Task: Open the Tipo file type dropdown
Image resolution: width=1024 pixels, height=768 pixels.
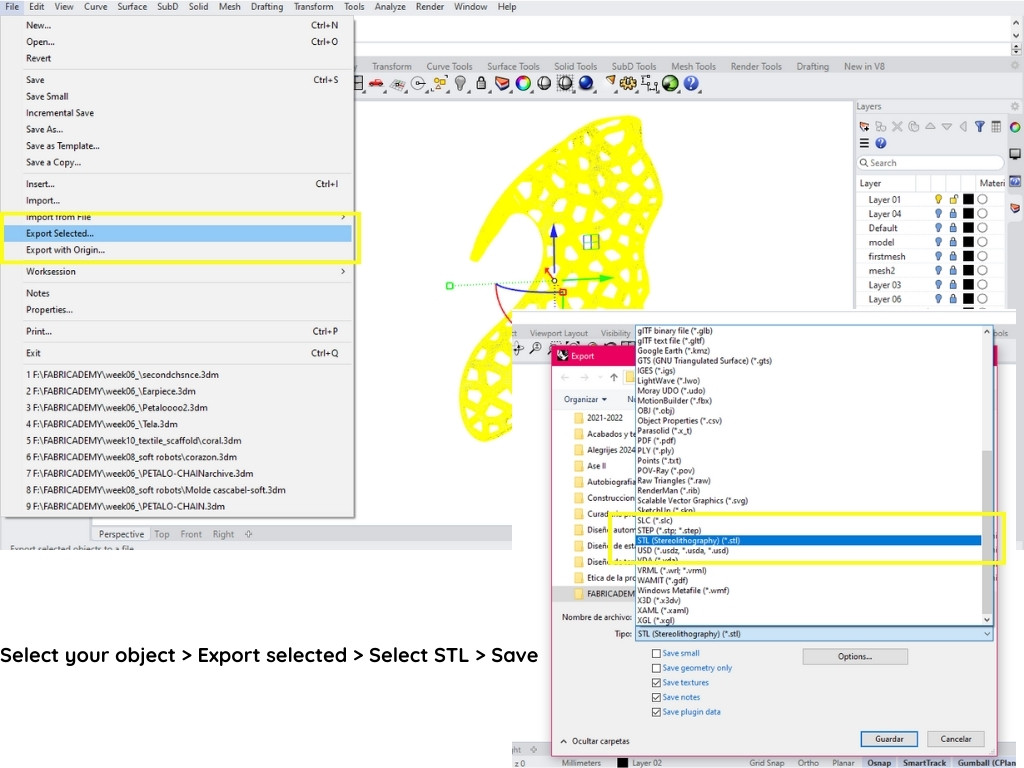Action: click(814, 634)
